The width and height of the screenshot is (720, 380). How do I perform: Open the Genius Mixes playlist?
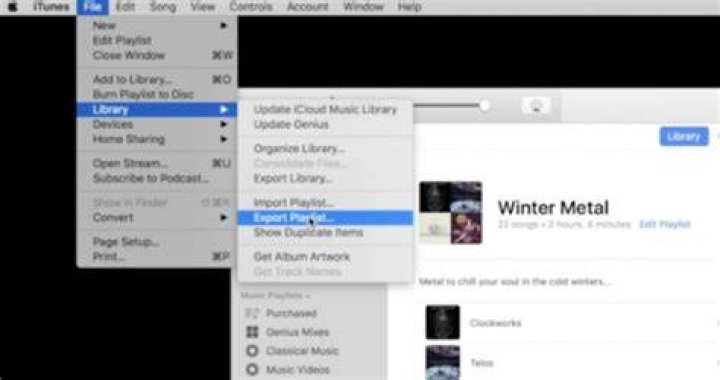pyautogui.click(x=298, y=332)
